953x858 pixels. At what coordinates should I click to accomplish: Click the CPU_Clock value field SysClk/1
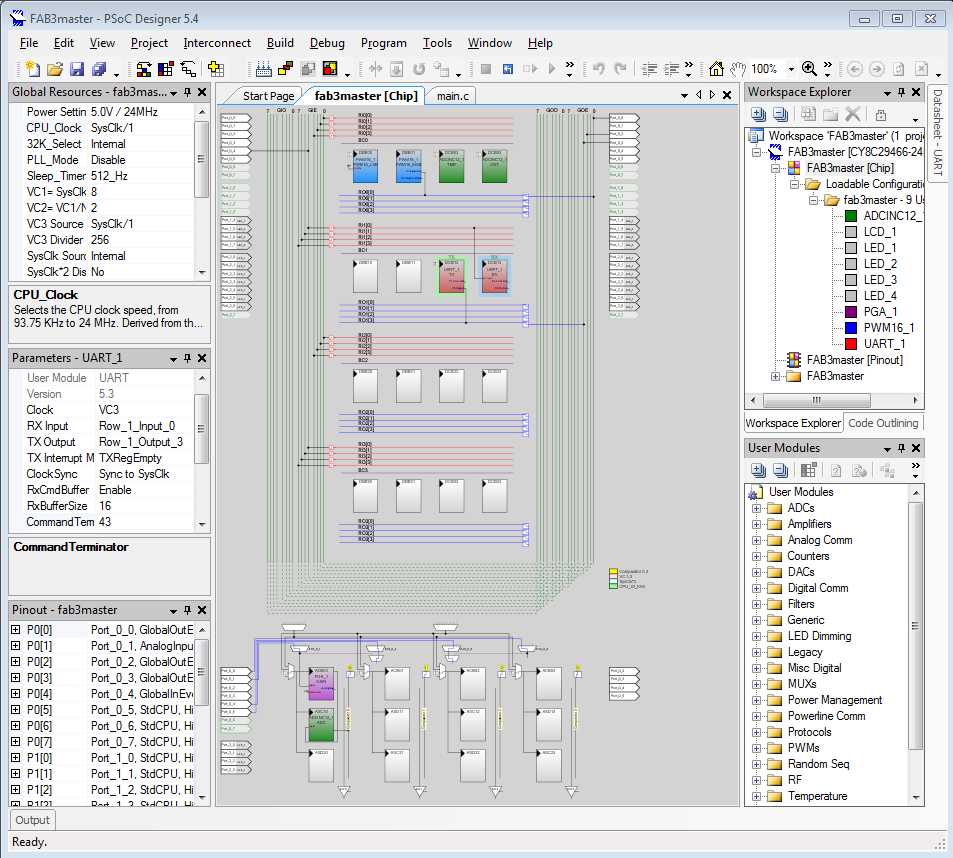pyautogui.click(x=112, y=128)
